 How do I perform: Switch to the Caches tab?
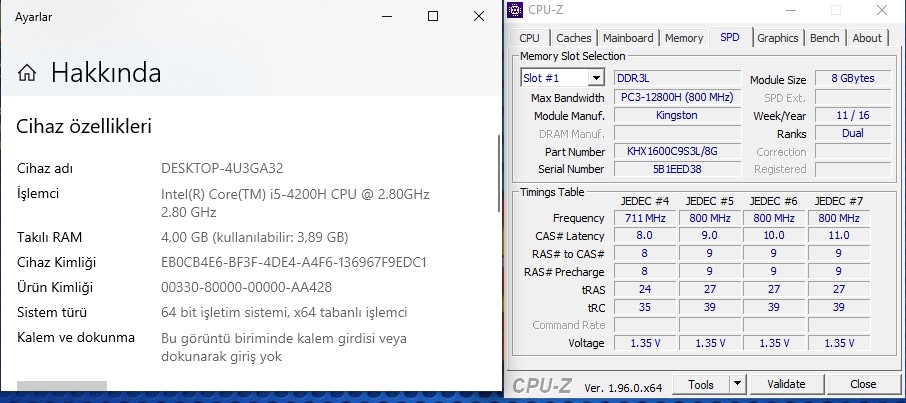point(574,38)
